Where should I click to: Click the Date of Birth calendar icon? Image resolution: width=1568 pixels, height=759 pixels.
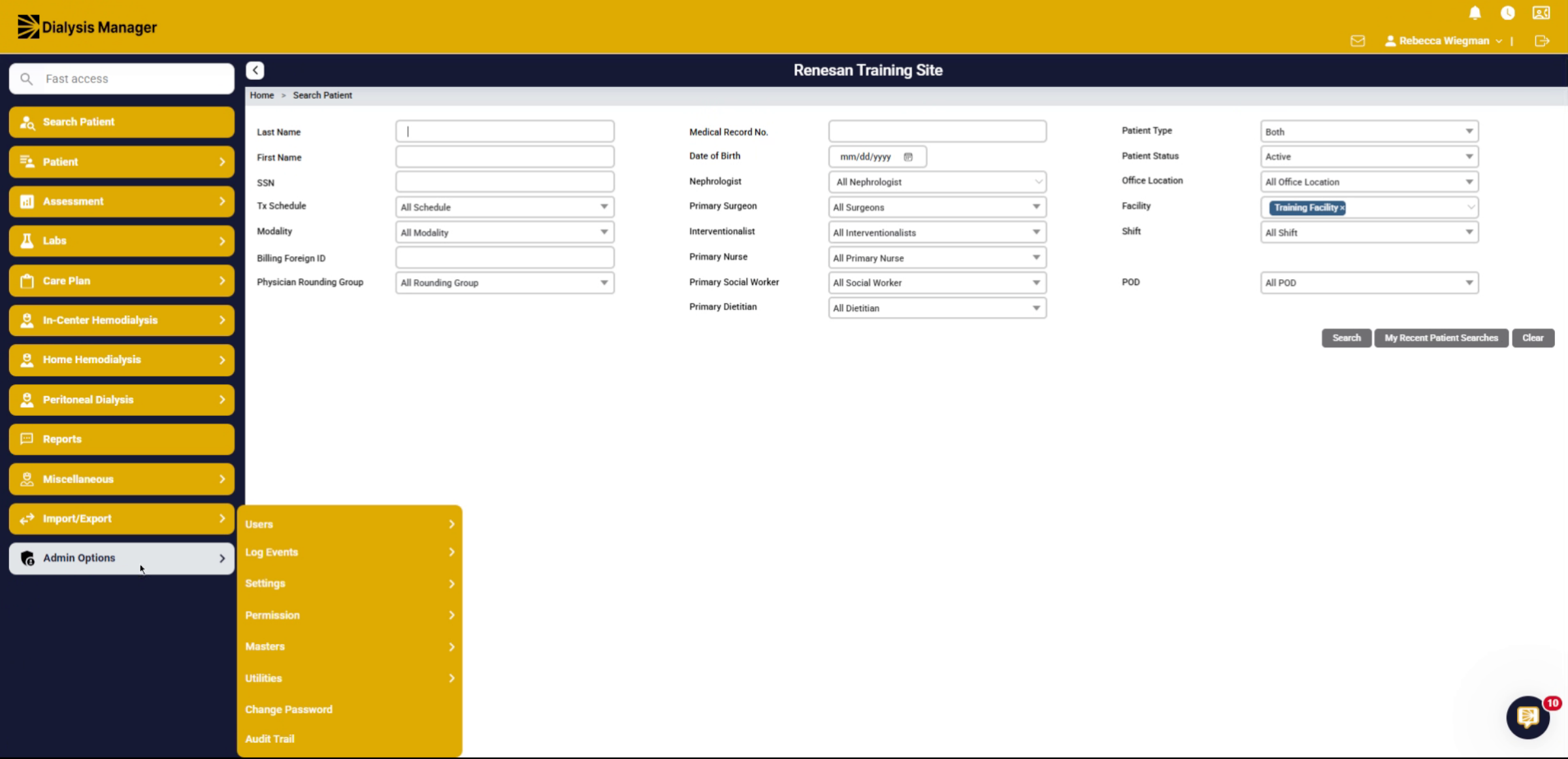coord(908,157)
